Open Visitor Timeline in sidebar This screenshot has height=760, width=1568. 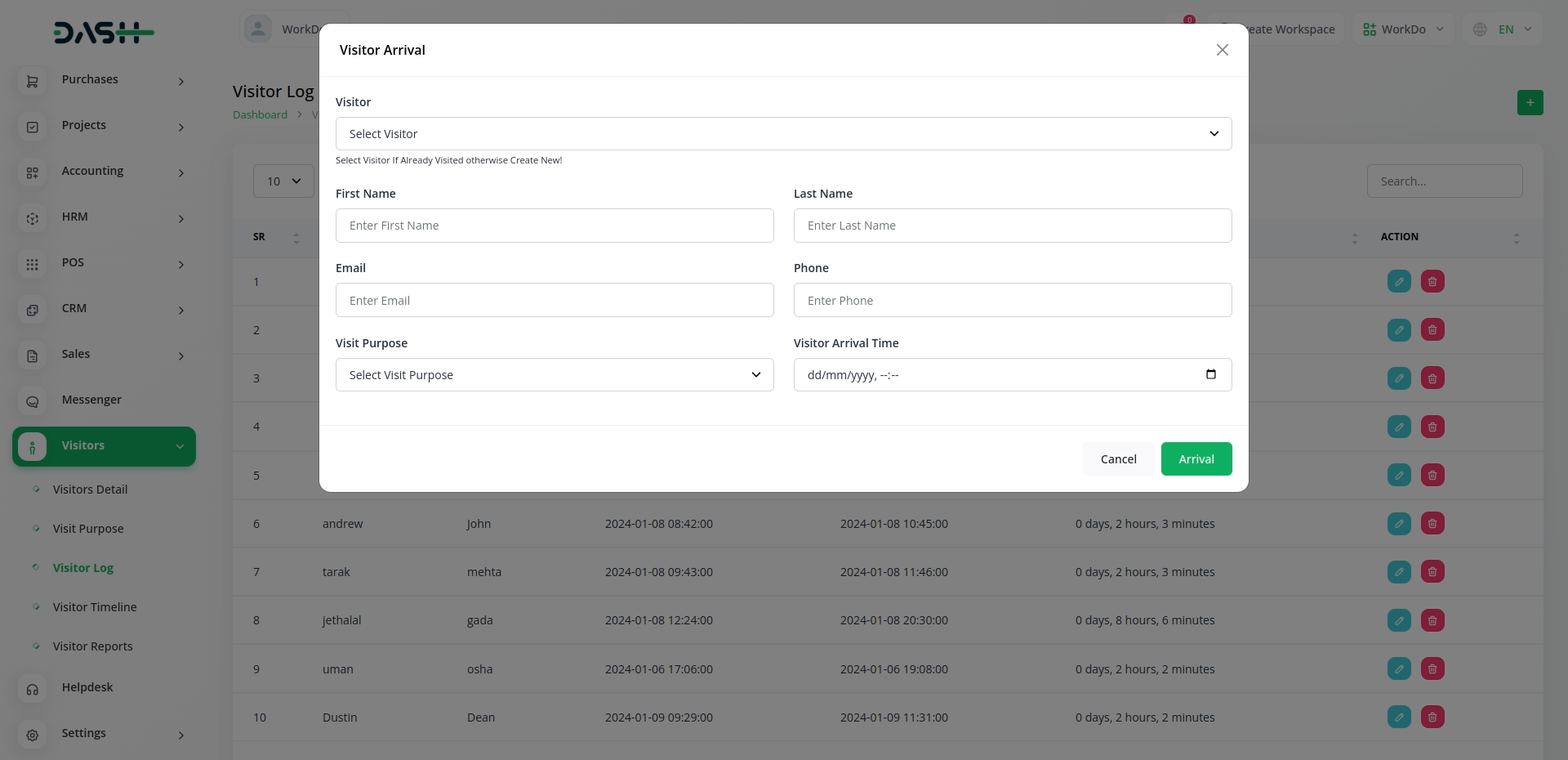pos(95,607)
